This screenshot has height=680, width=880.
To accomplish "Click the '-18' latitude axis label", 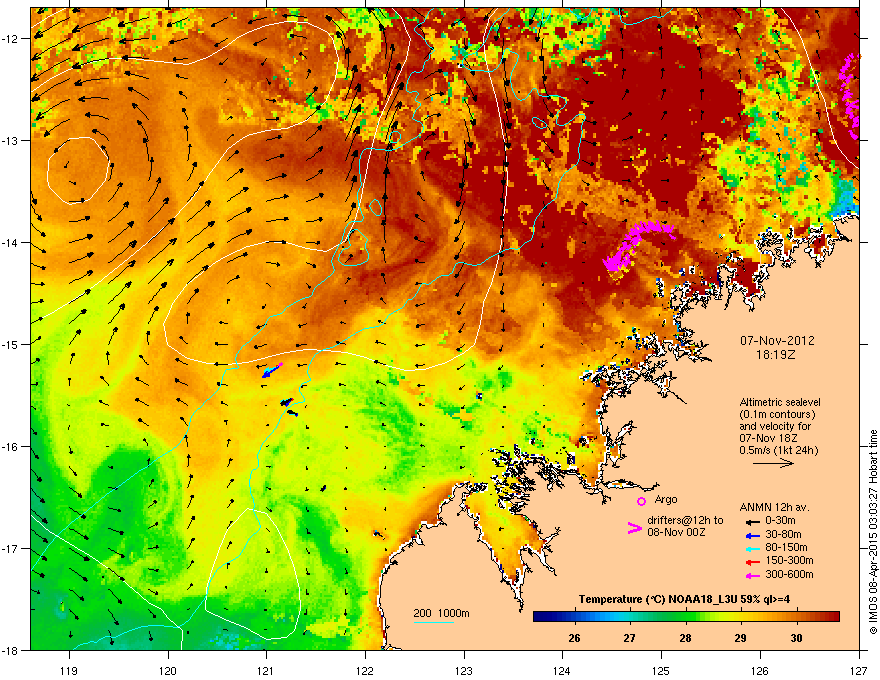I will coord(10,651).
